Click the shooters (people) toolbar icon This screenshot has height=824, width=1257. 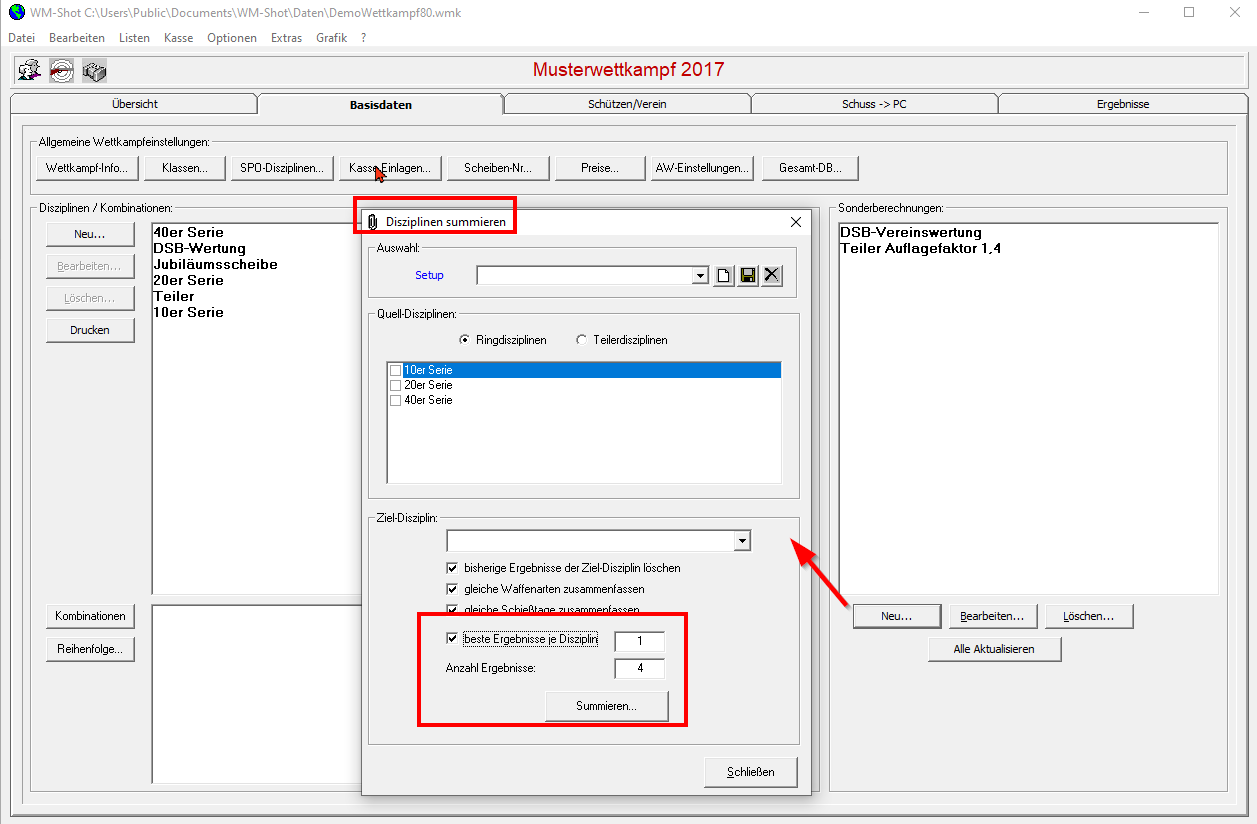coord(30,71)
